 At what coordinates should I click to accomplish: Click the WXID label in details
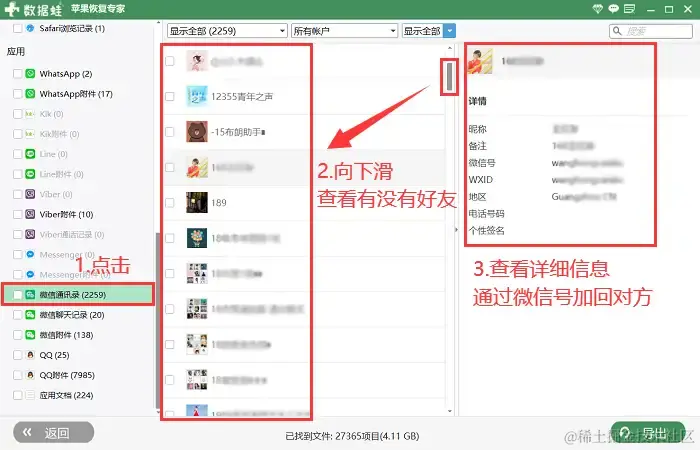pyautogui.click(x=481, y=179)
